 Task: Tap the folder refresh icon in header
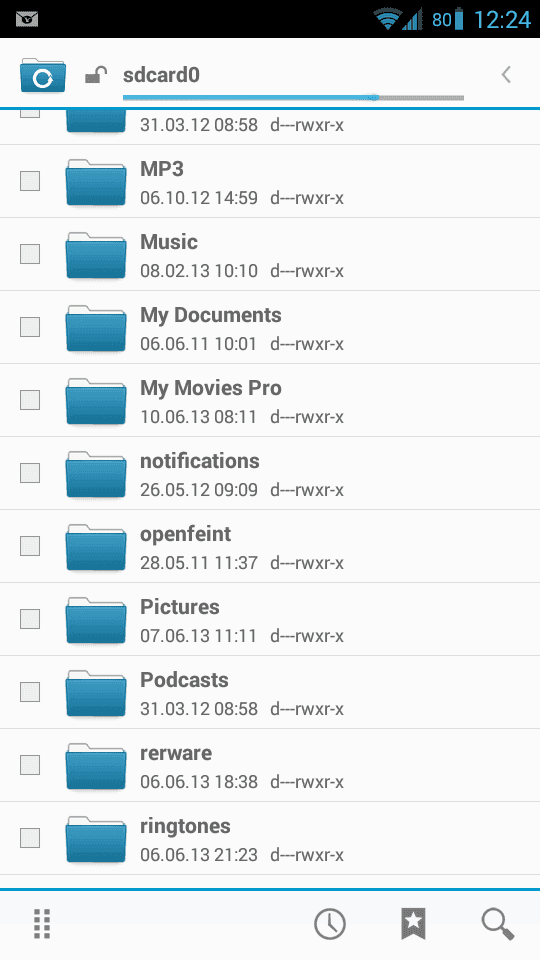(x=42, y=75)
